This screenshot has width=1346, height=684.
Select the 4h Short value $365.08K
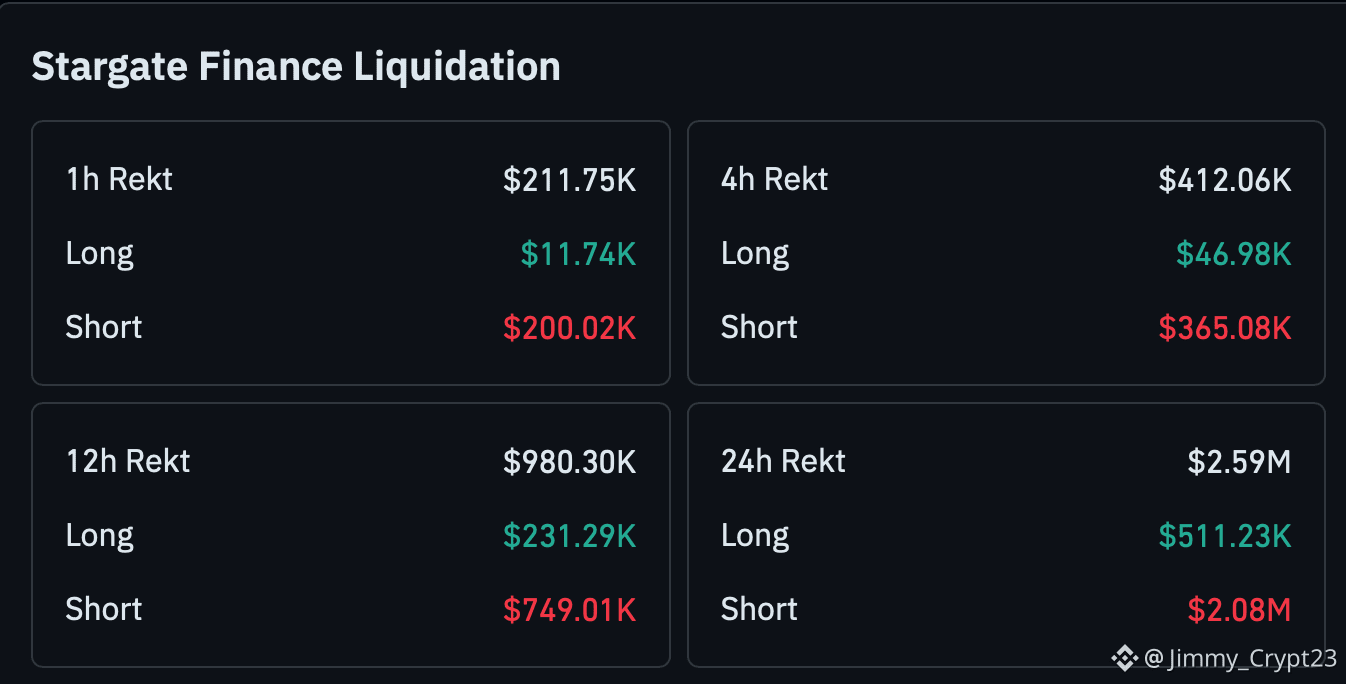point(1225,328)
